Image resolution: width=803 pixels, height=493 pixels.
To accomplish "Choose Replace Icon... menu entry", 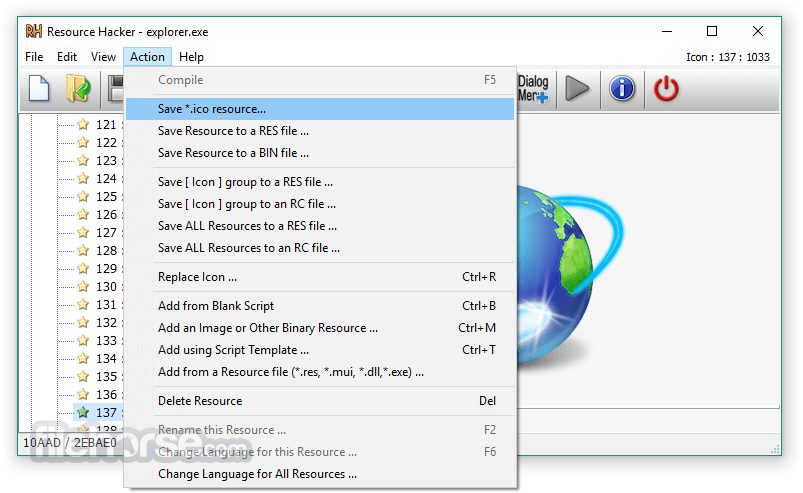I will pyautogui.click(x=320, y=277).
